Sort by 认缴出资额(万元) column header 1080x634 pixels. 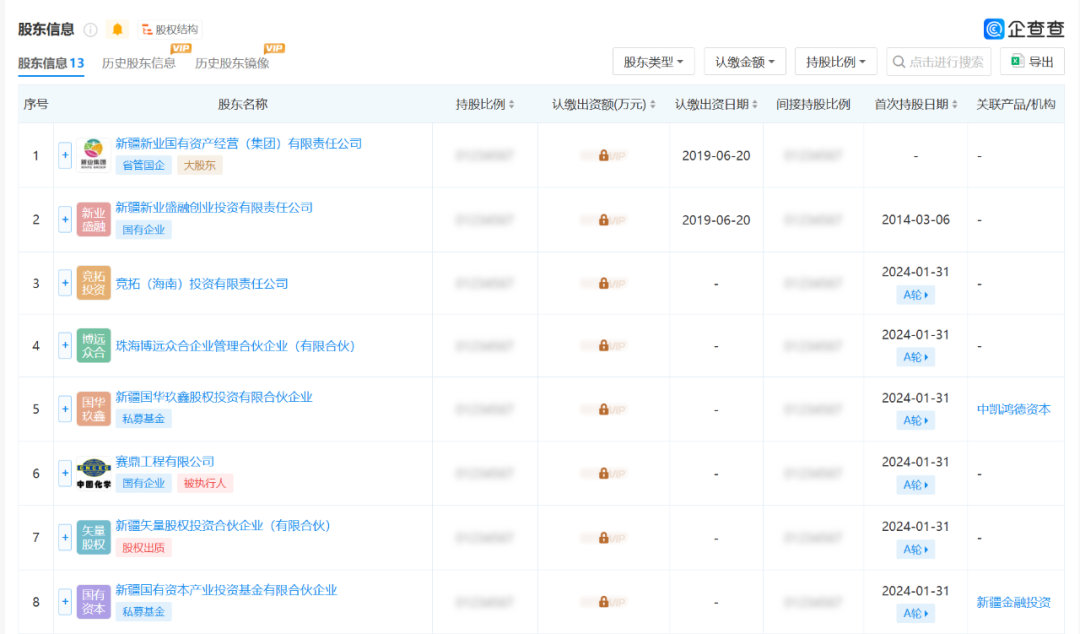pyautogui.click(x=603, y=105)
